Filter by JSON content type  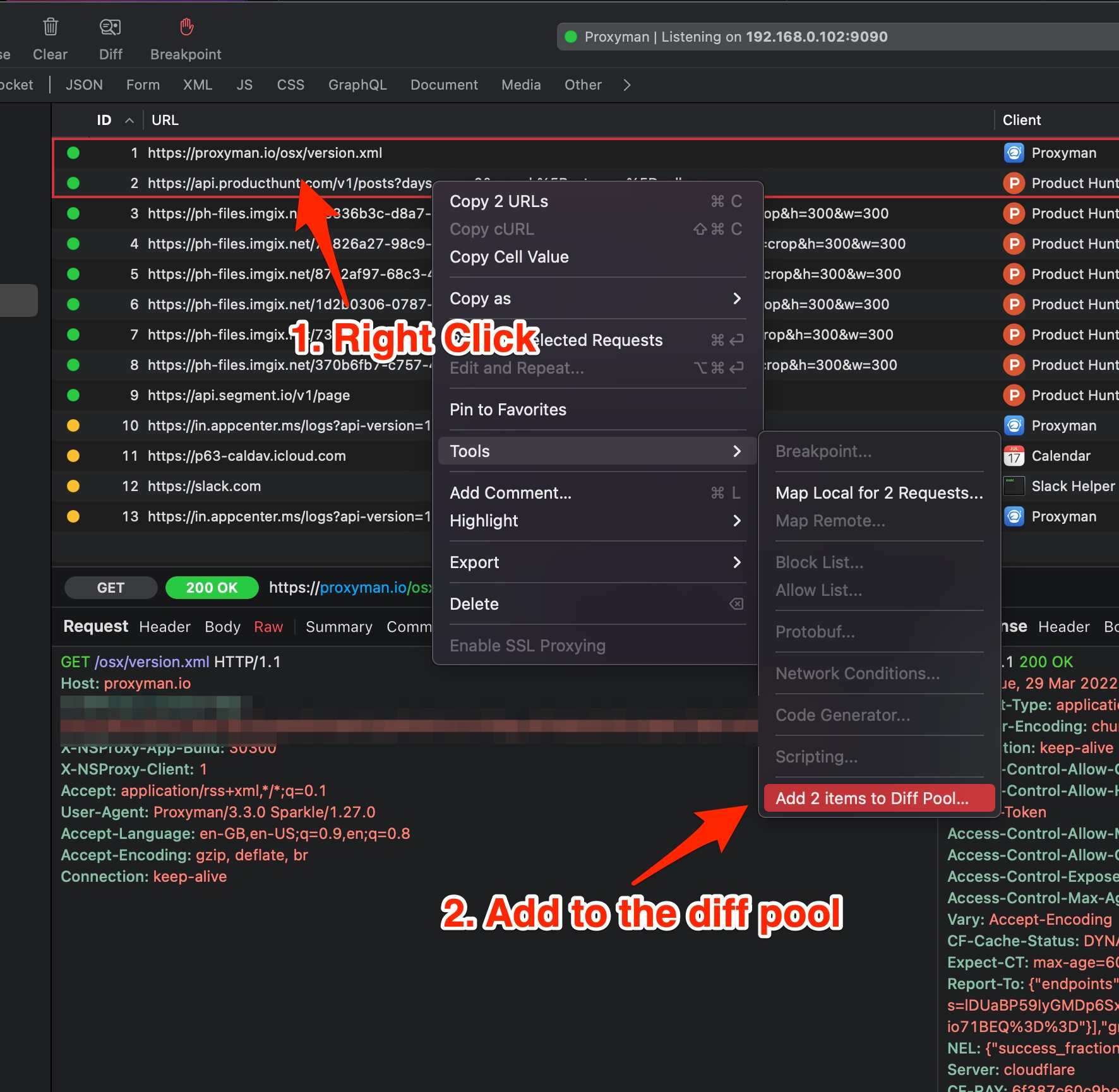pyautogui.click(x=84, y=85)
